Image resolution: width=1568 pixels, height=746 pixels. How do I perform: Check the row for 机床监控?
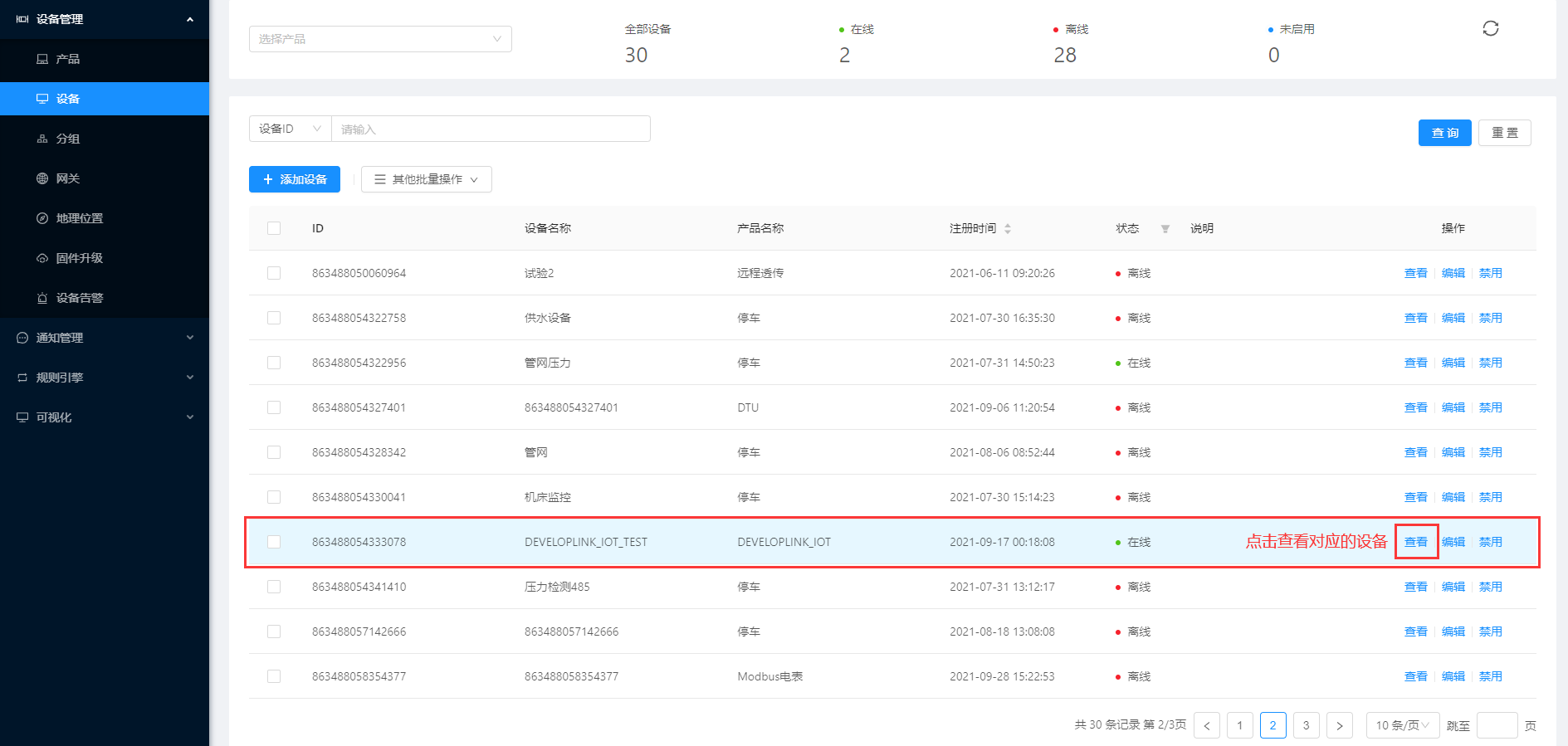(x=274, y=497)
